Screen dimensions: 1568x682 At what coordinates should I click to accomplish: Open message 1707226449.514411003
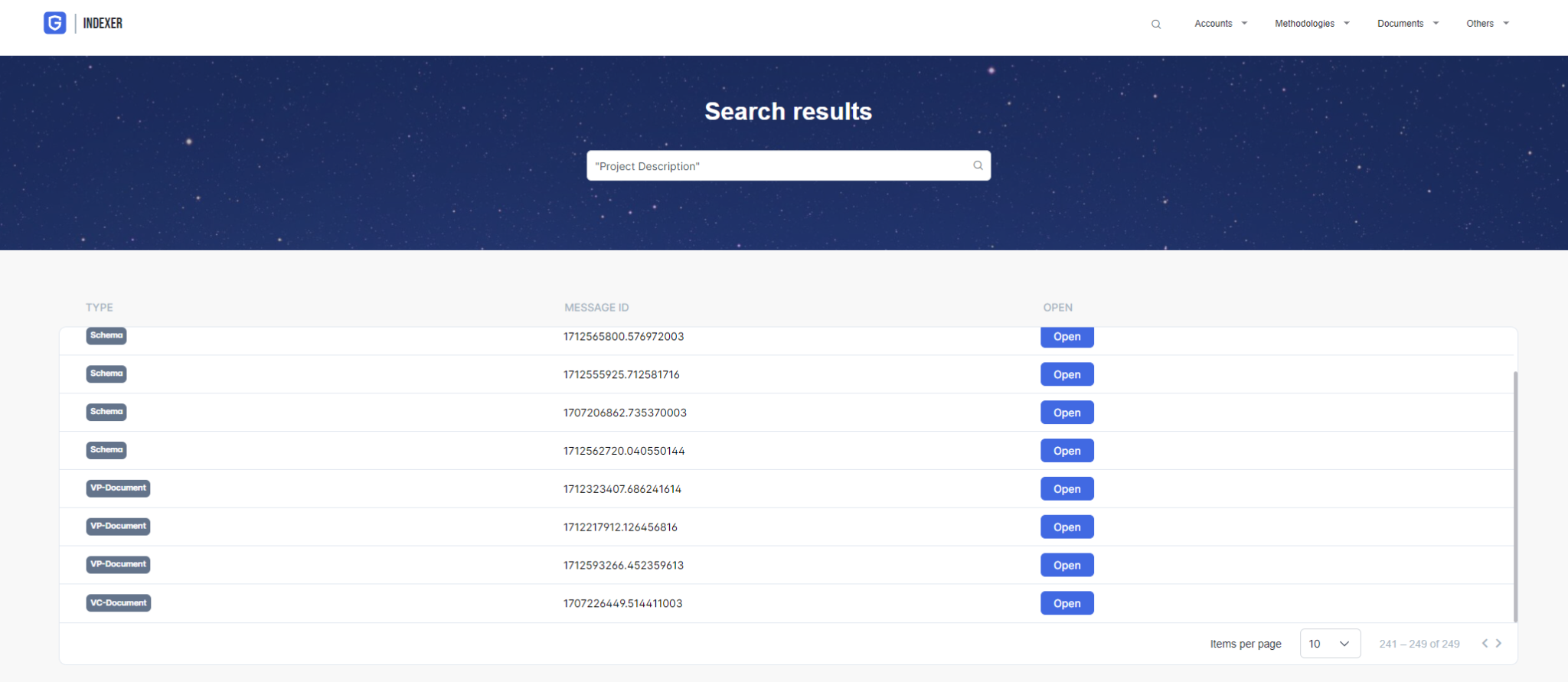1067,603
